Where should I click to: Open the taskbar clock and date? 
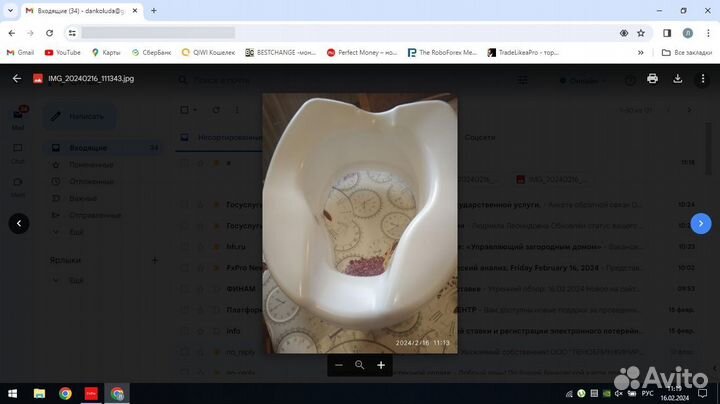[675, 393]
